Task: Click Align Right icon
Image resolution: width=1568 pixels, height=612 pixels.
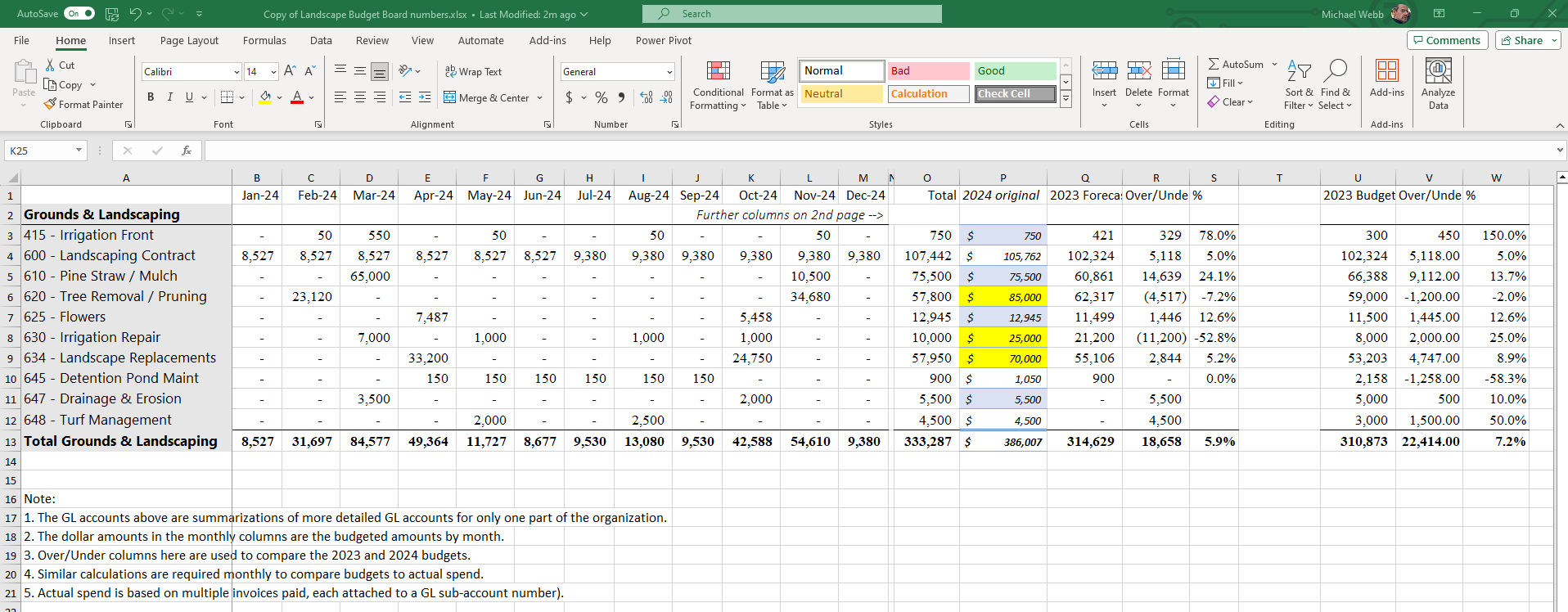Action: [x=380, y=97]
